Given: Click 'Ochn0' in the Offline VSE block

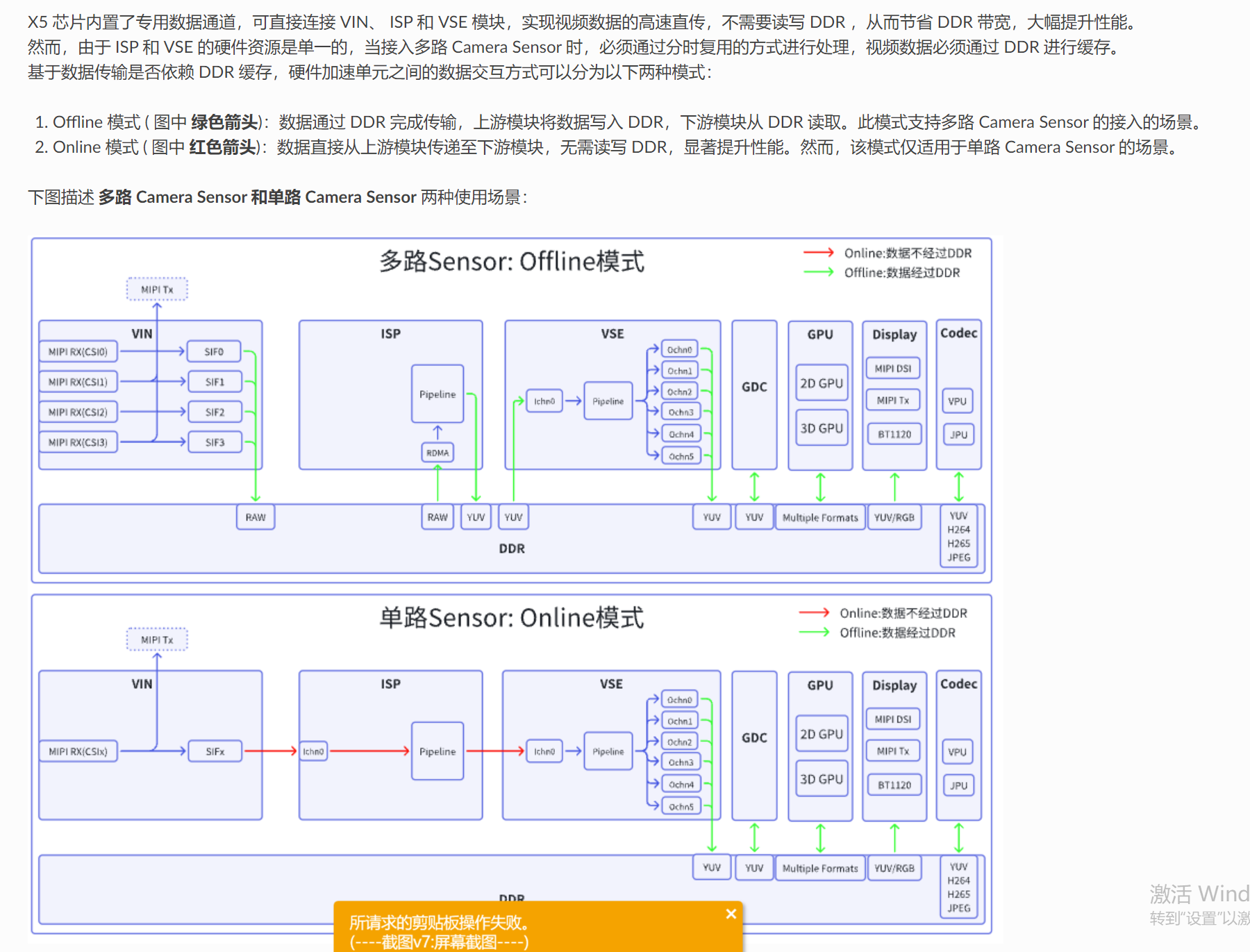Looking at the screenshot, I should tap(680, 349).
